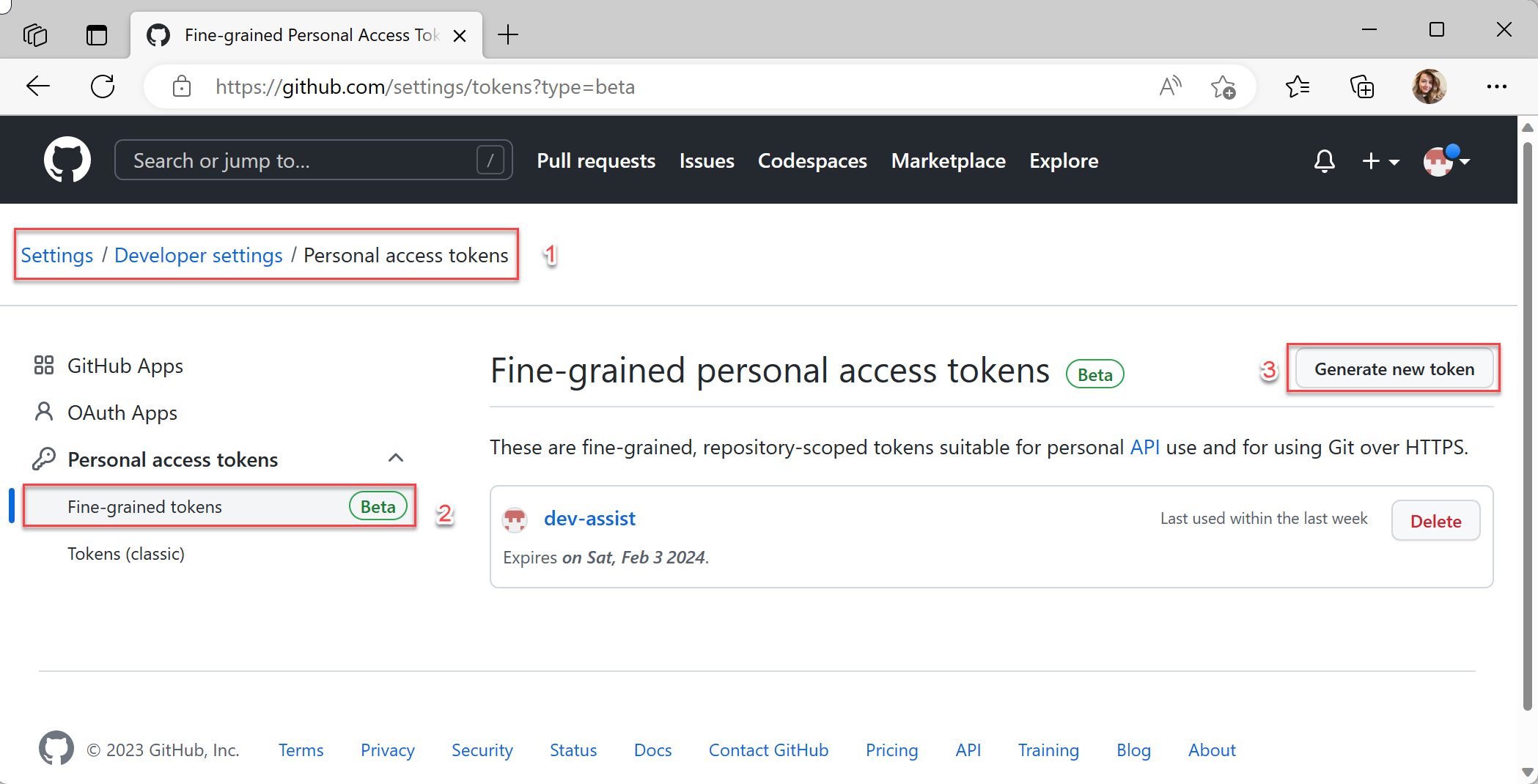Open About footer link
The image size is (1538, 784).
(1212, 750)
